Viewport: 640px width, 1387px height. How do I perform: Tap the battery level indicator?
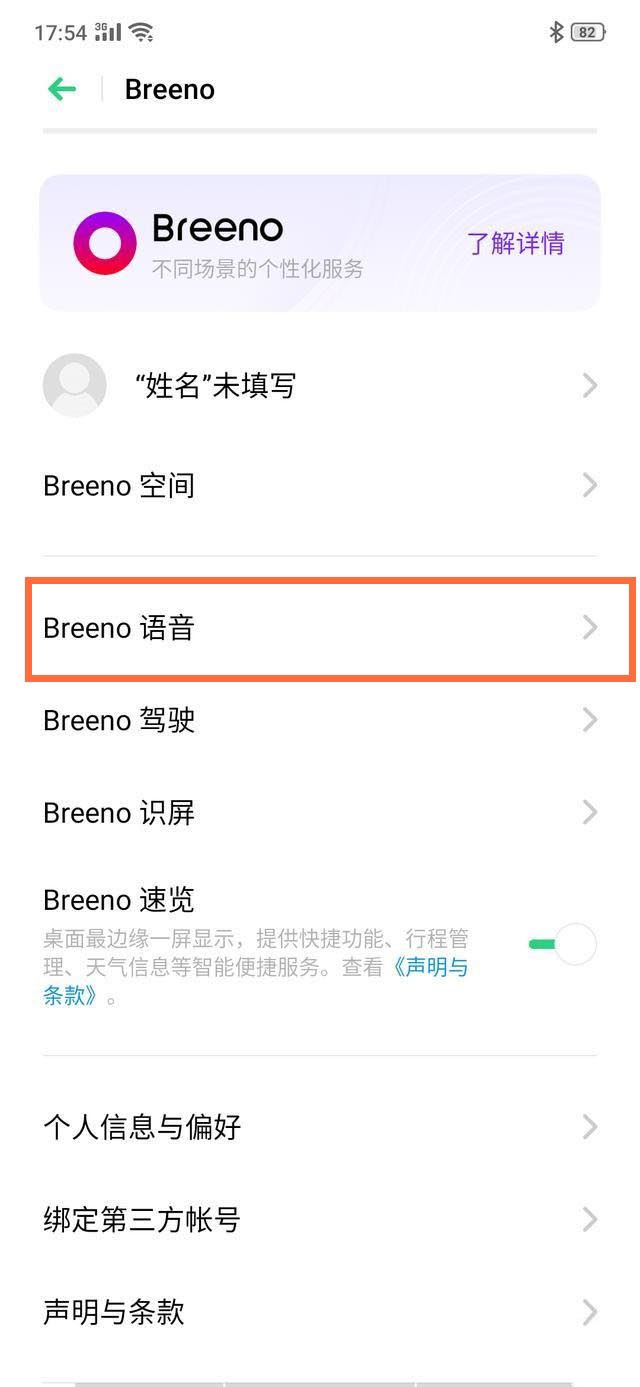(587, 32)
